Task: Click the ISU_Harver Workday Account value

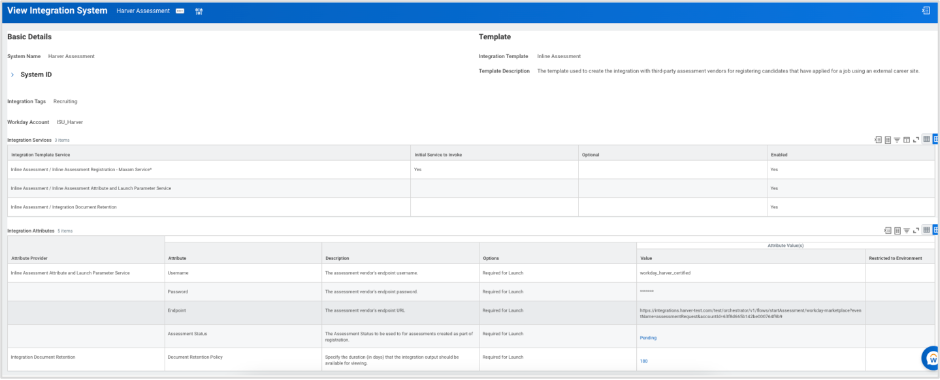Action: tap(70, 122)
